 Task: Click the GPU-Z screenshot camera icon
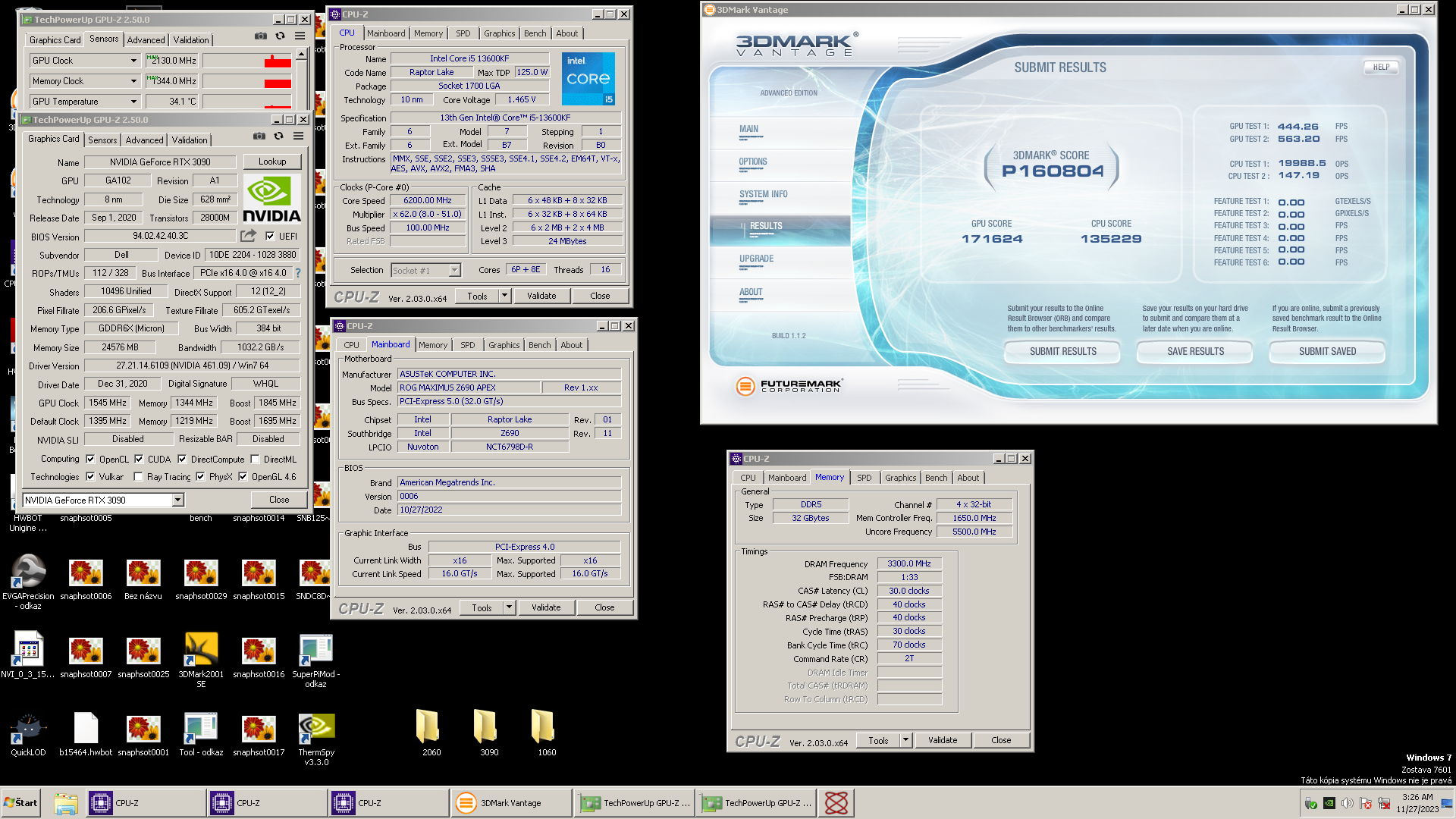[259, 136]
